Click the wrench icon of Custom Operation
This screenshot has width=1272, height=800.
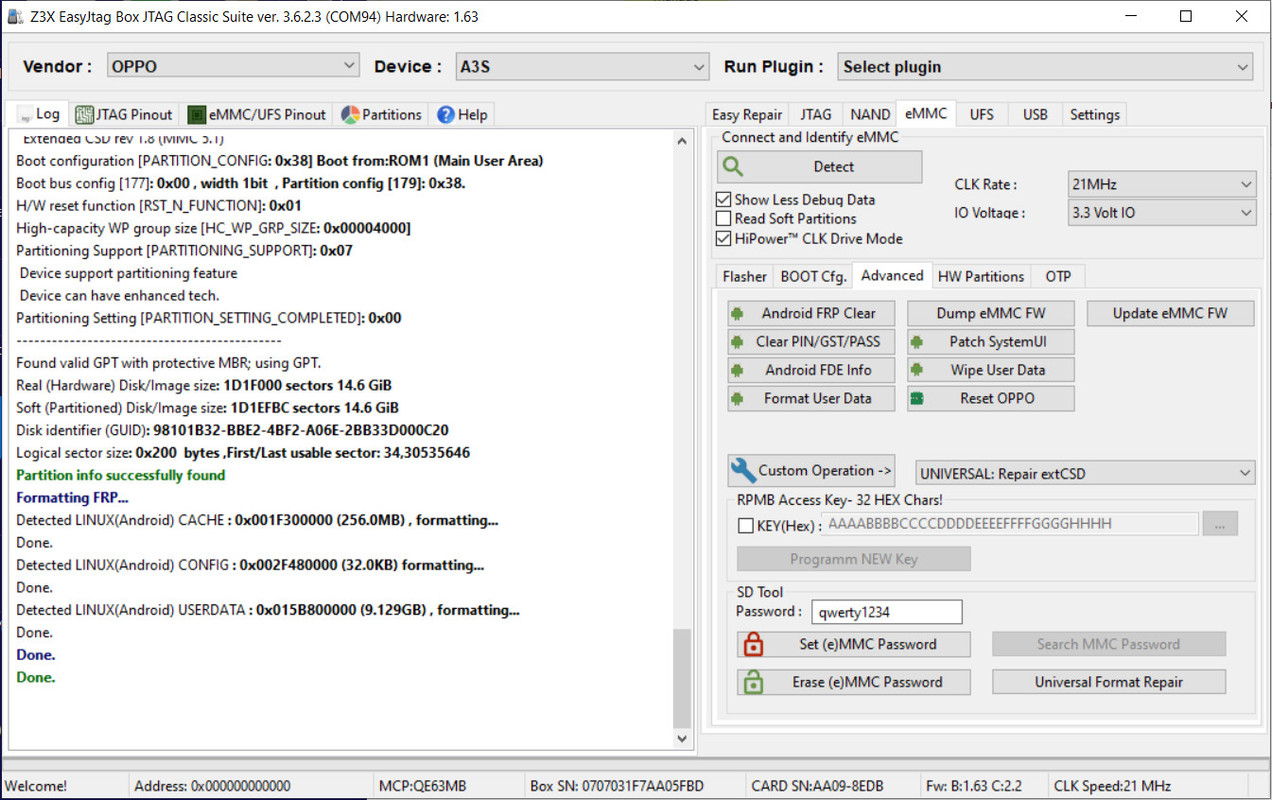click(743, 470)
